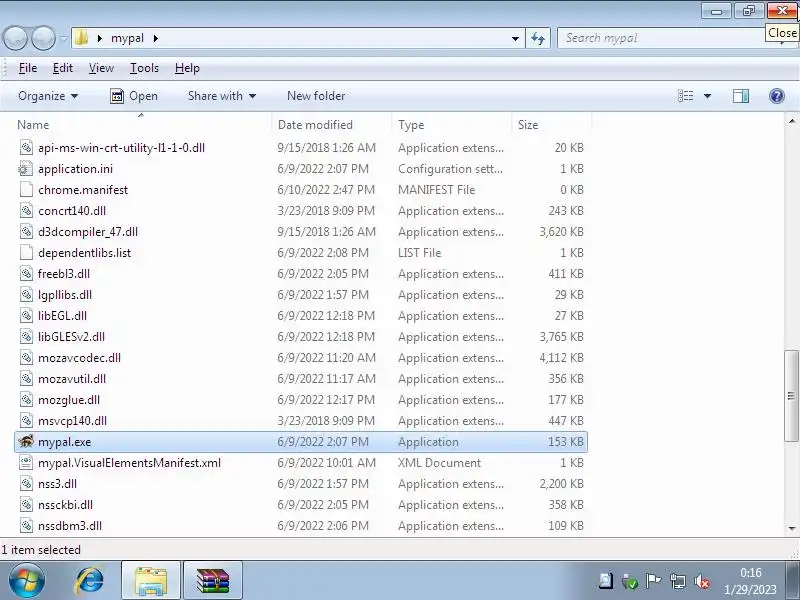
Task: Click Windows Explorer taskbar button
Action: tap(151, 581)
